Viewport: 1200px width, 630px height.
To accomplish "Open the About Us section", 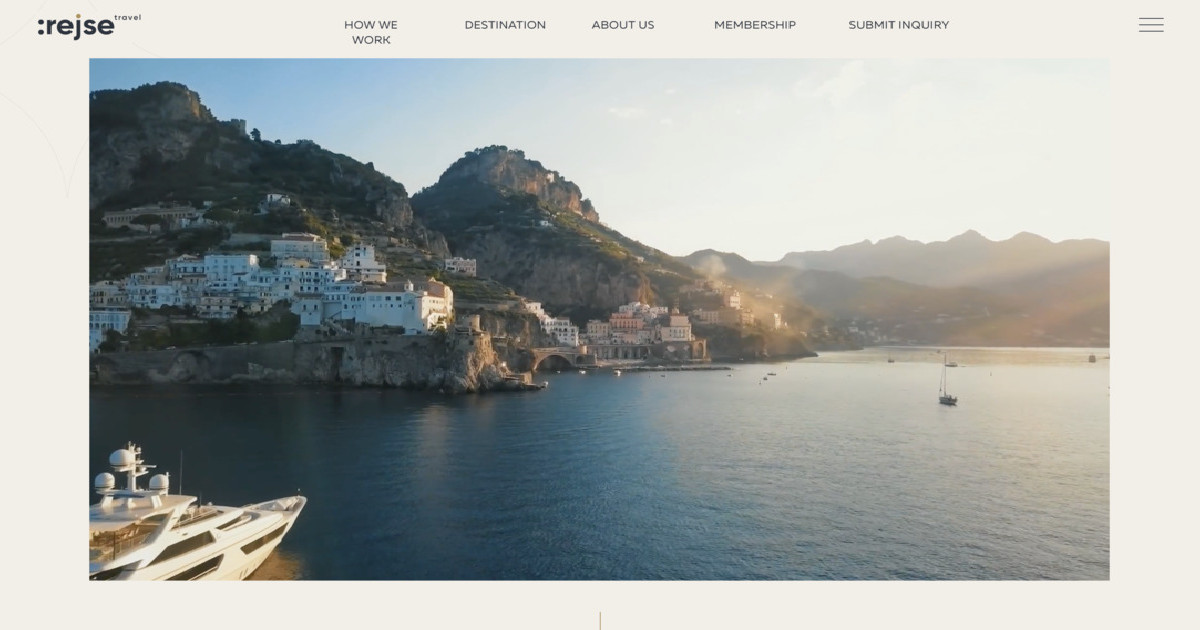I will click(623, 25).
